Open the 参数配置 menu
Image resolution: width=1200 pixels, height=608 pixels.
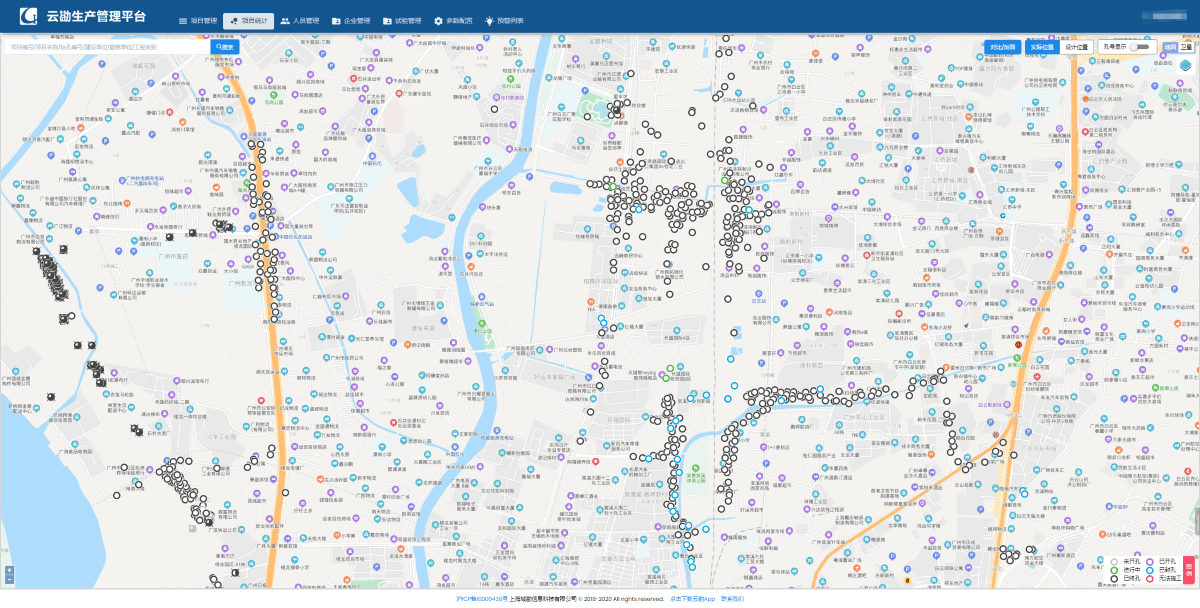pos(453,20)
